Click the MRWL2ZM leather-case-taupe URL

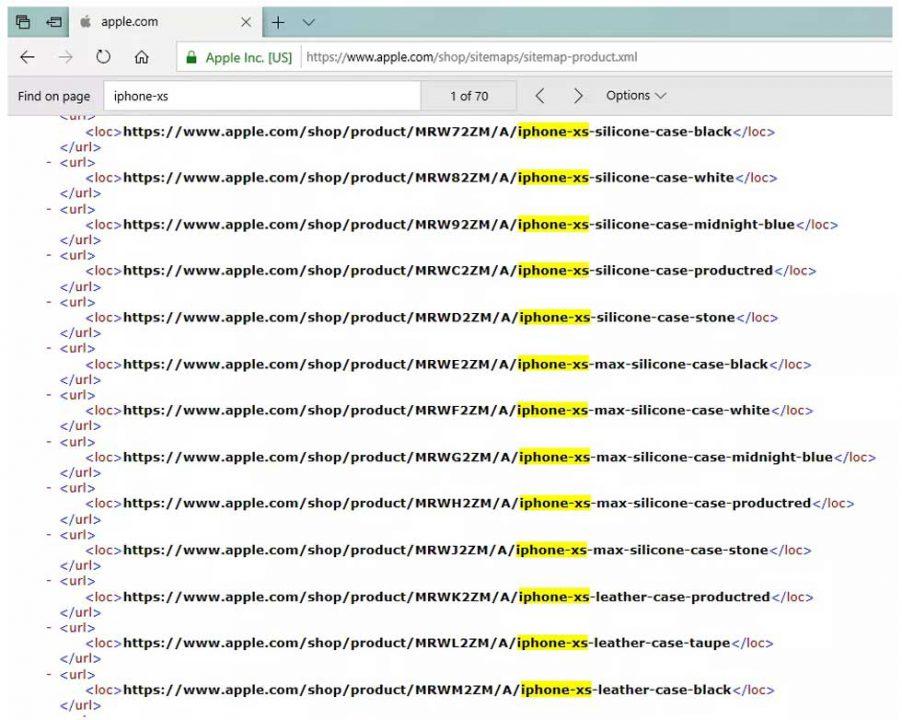pos(427,643)
